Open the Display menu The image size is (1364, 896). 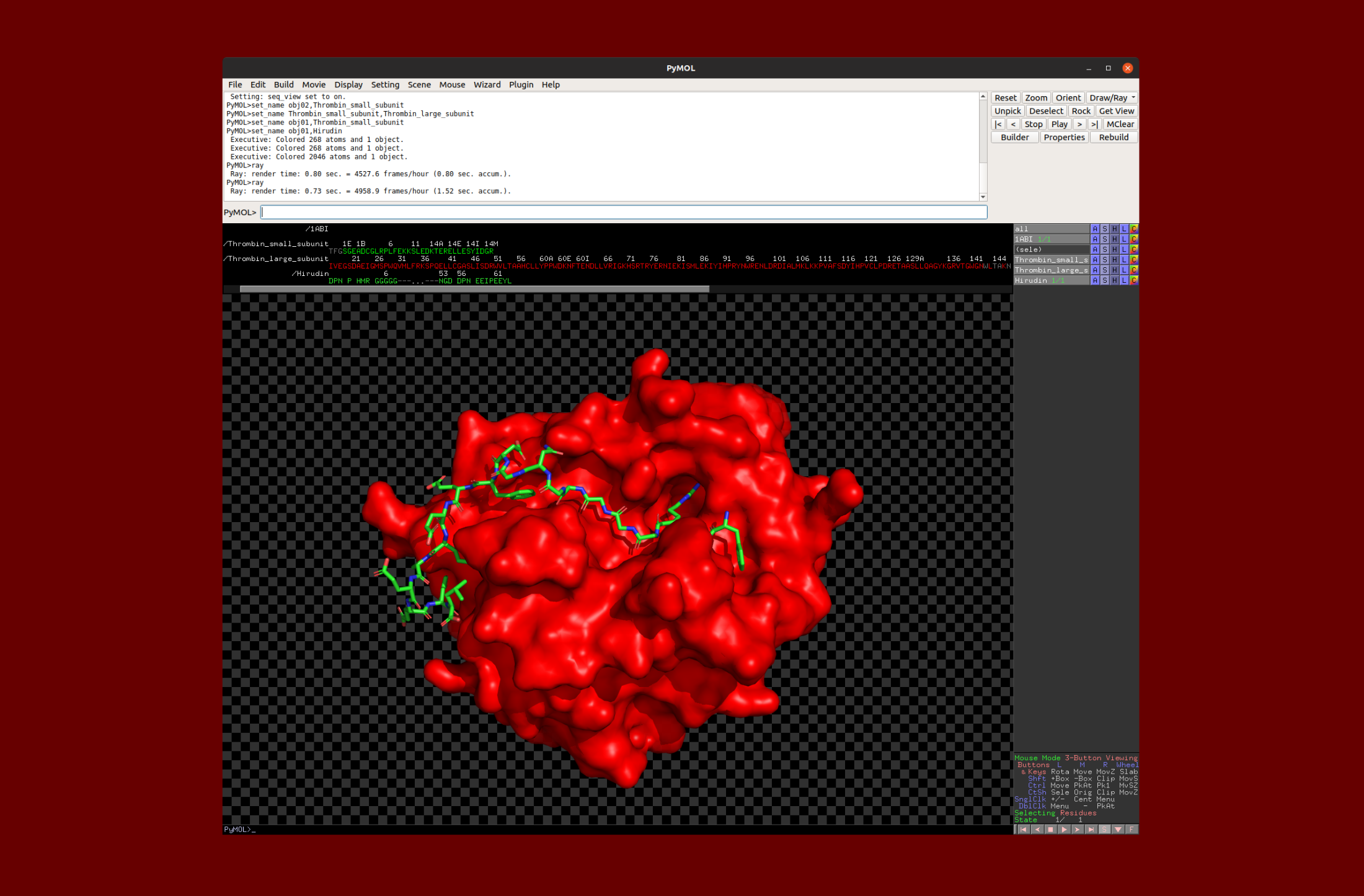[348, 85]
